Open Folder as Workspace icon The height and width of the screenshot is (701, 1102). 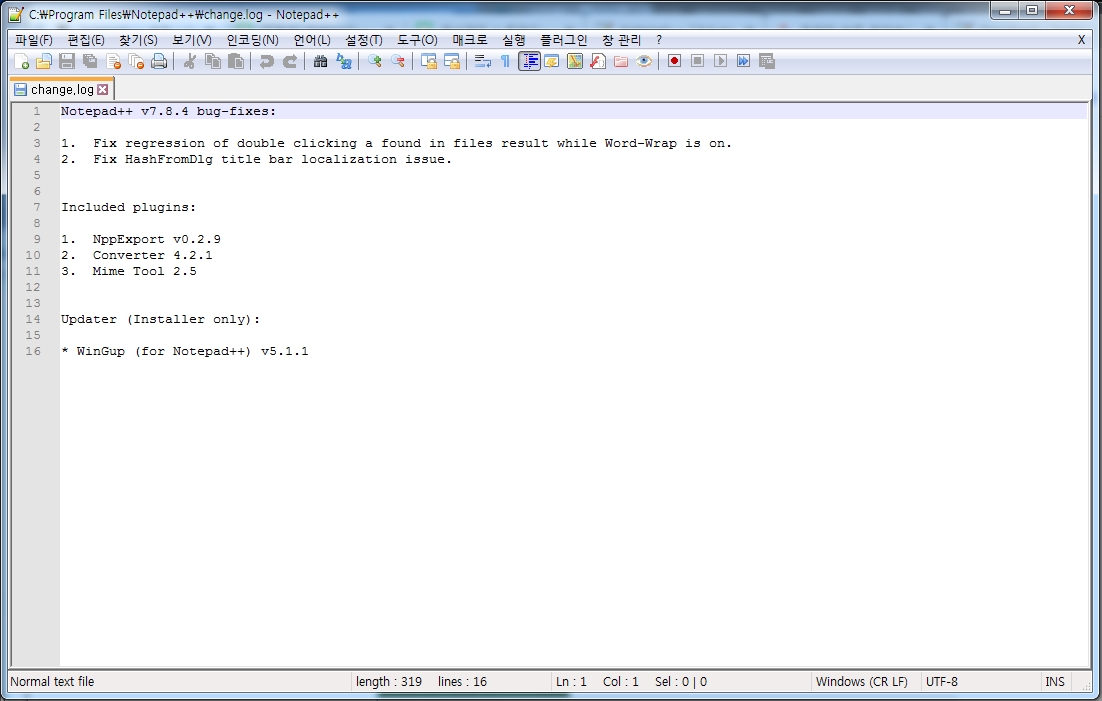(621, 61)
